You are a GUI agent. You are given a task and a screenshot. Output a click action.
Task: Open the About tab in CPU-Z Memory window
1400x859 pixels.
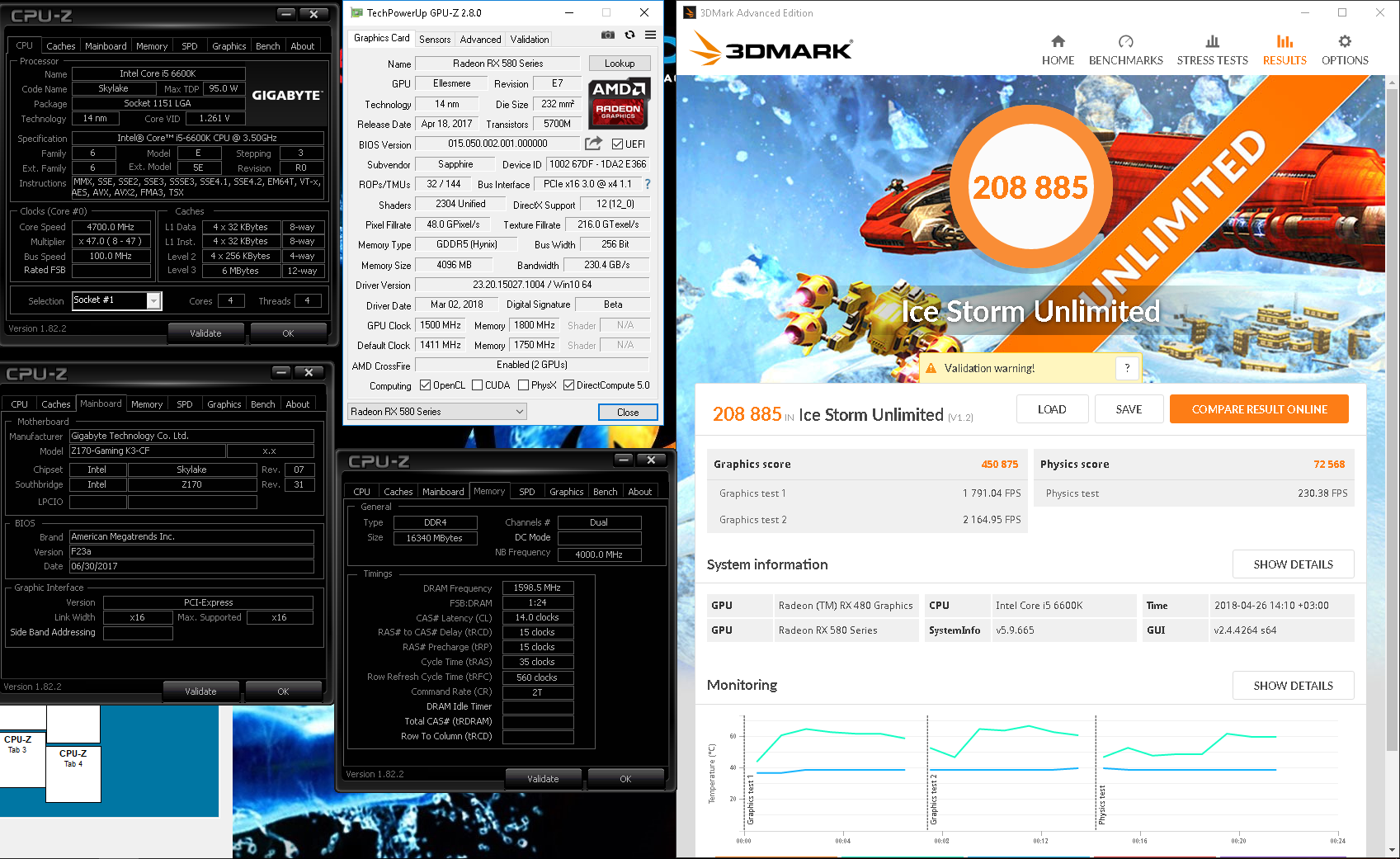[640, 492]
